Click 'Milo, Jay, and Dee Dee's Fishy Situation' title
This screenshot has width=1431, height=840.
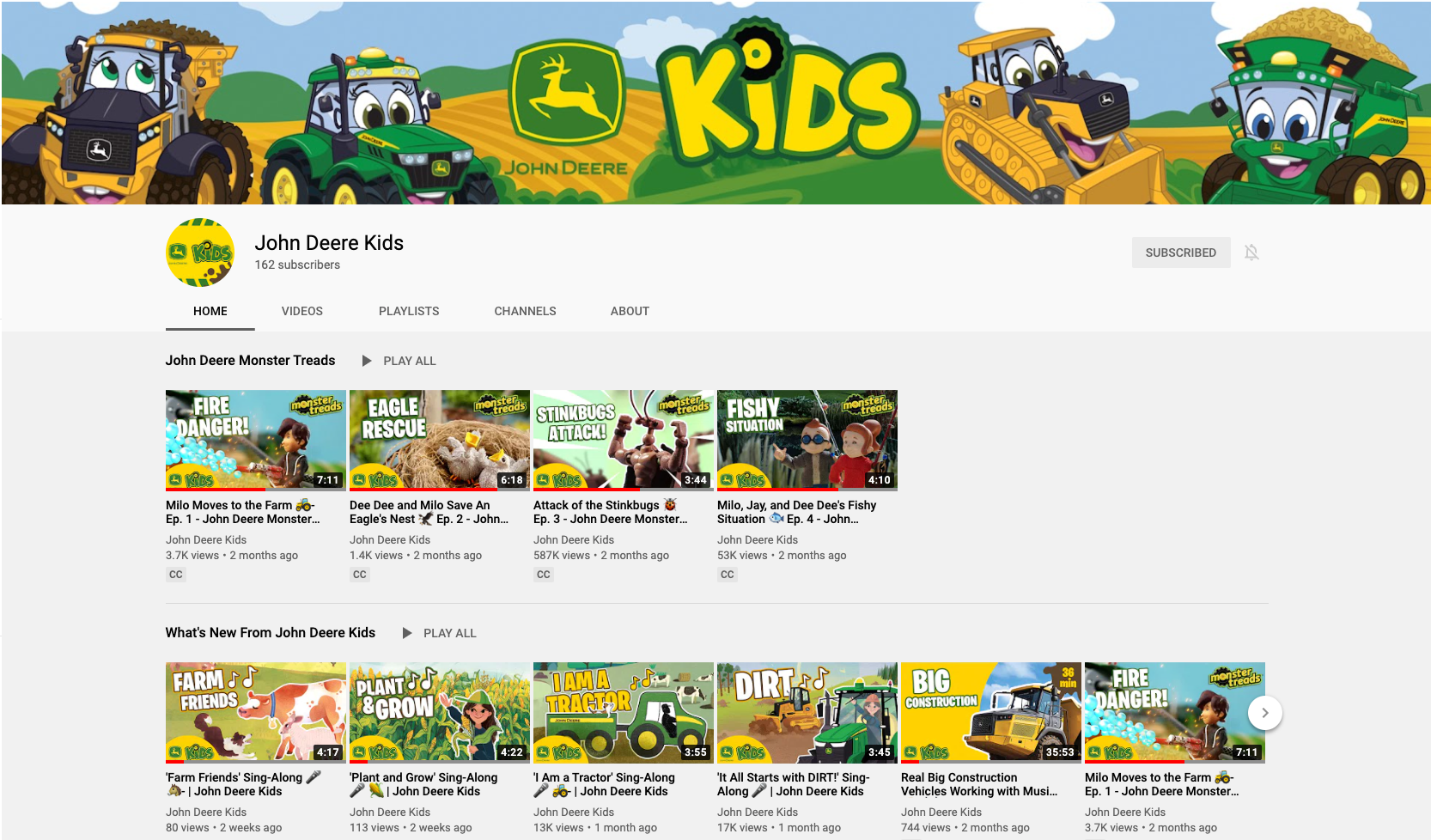[x=797, y=512]
